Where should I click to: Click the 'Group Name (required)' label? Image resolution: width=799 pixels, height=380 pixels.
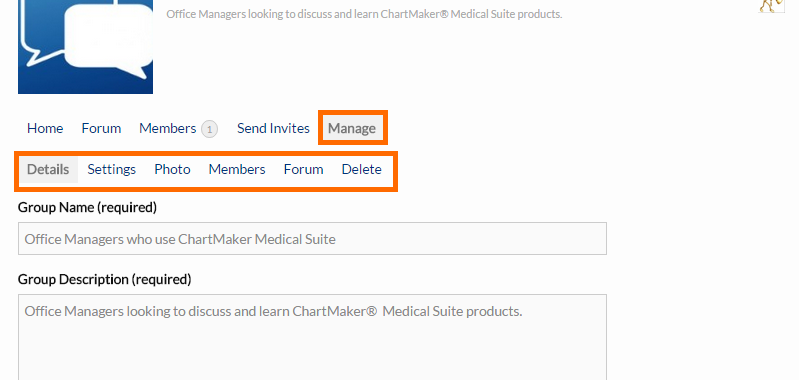(87, 207)
